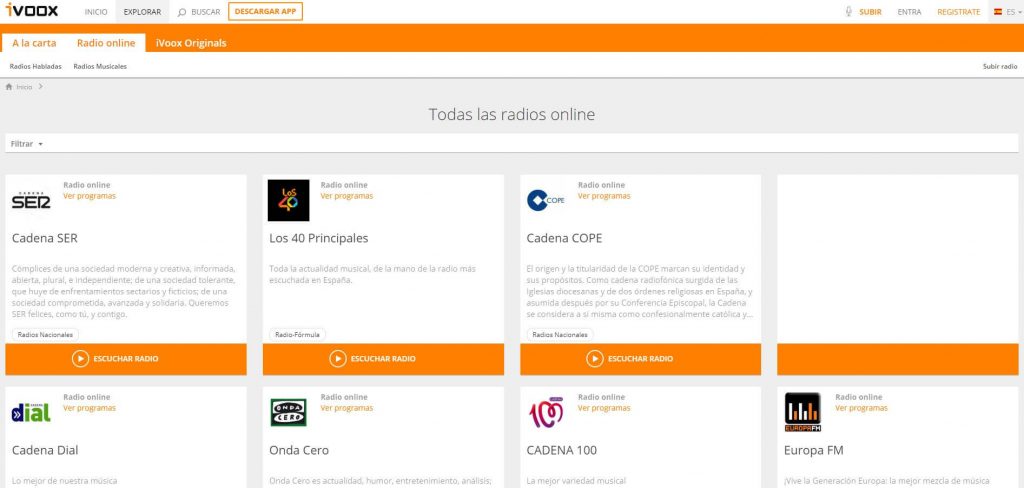Expand the Filtrar dropdown
Screen dimensions: 1024x488
[27, 144]
